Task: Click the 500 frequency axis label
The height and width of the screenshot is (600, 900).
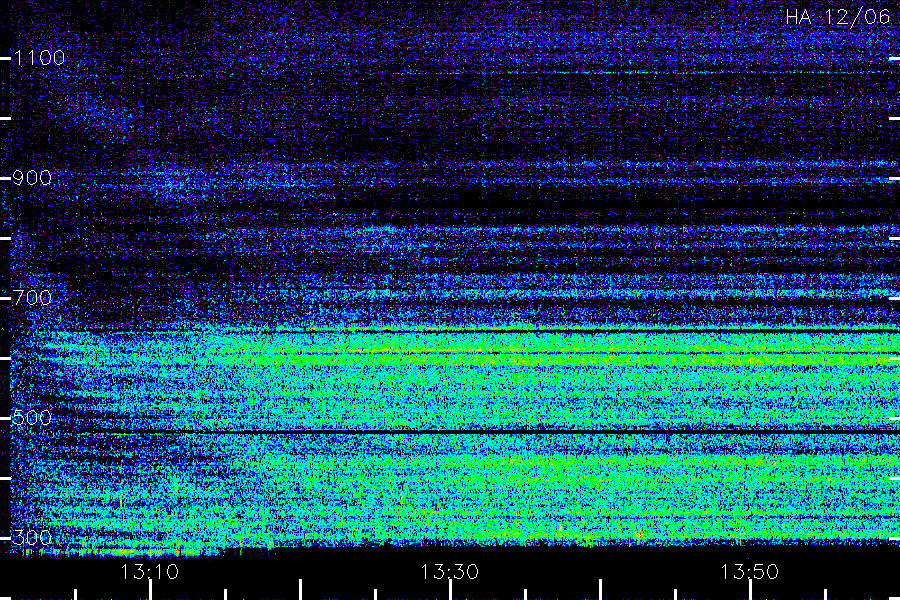Action: click(32, 418)
